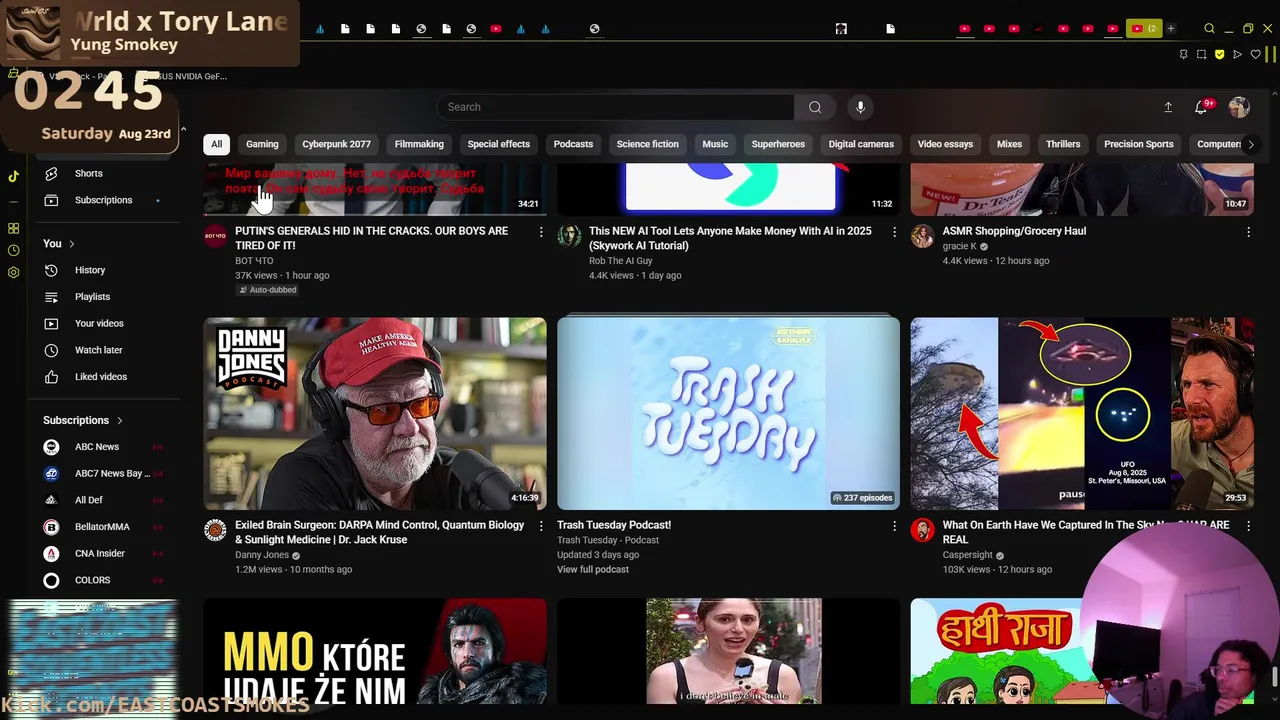The width and height of the screenshot is (1280, 720).
Task: Click the yellow shield ad-blocker icon
Action: pos(1219,54)
